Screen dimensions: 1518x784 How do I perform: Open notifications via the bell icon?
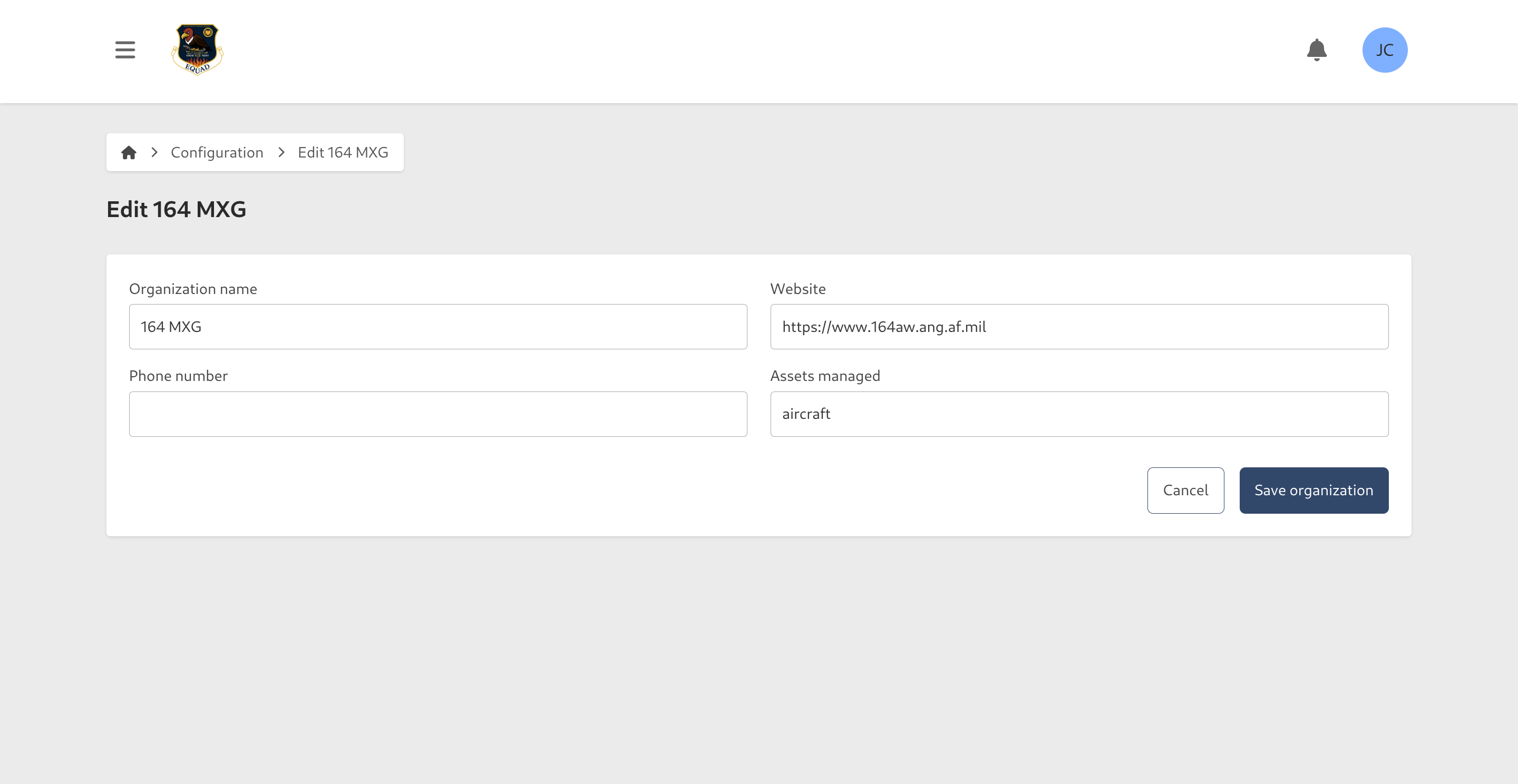click(1318, 50)
